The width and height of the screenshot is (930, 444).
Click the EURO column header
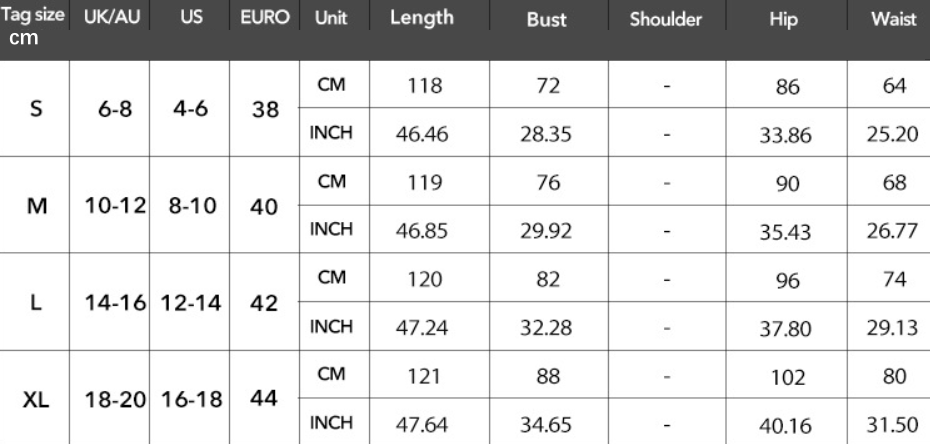pyautogui.click(x=264, y=18)
